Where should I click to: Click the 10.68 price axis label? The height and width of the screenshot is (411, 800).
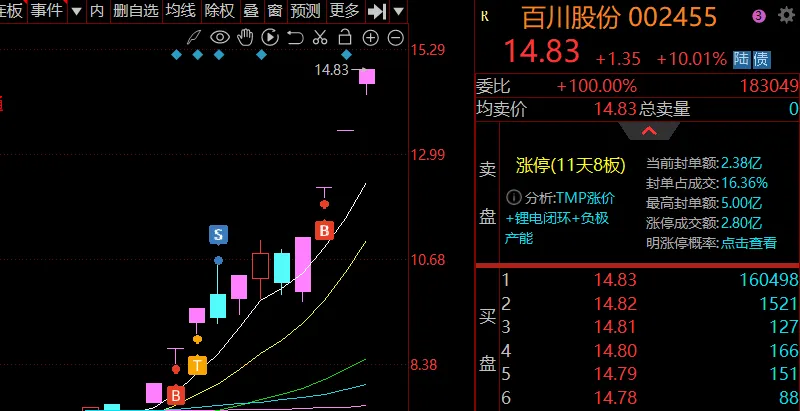[428, 260]
